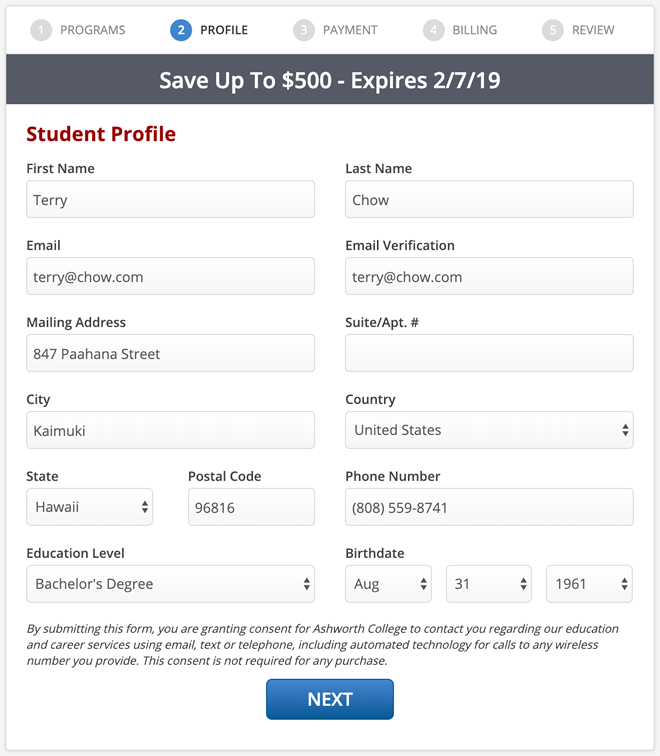Click the step 2 Profile circle icon
The image size is (660, 756).
point(181,30)
